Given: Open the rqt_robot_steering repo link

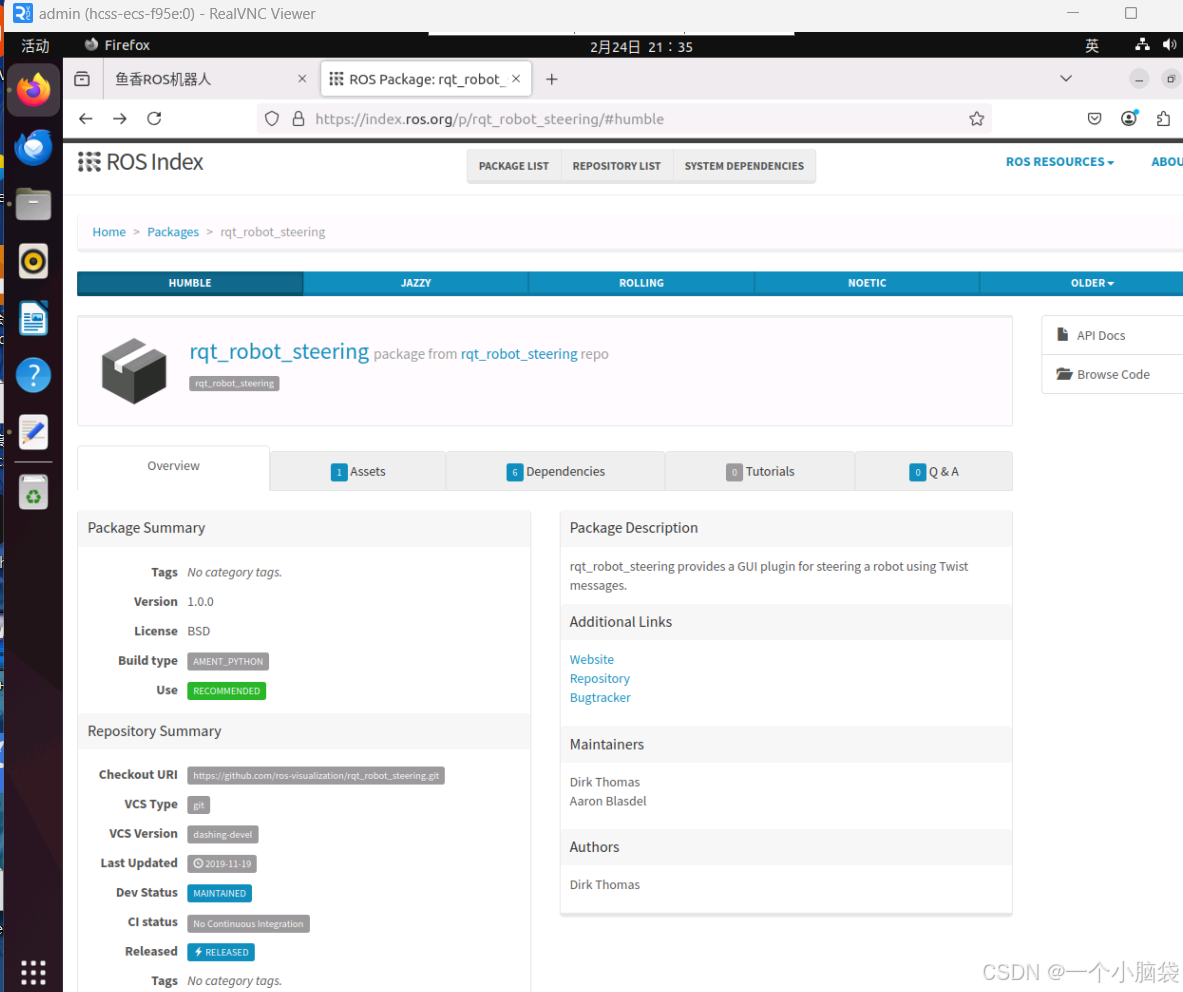Looking at the screenshot, I should [519, 354].
